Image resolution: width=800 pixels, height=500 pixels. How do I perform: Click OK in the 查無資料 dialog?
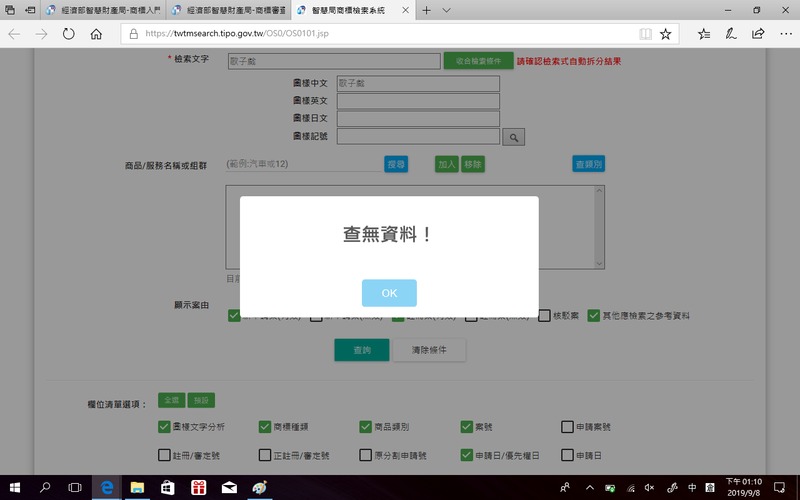(x=389, y=293)
